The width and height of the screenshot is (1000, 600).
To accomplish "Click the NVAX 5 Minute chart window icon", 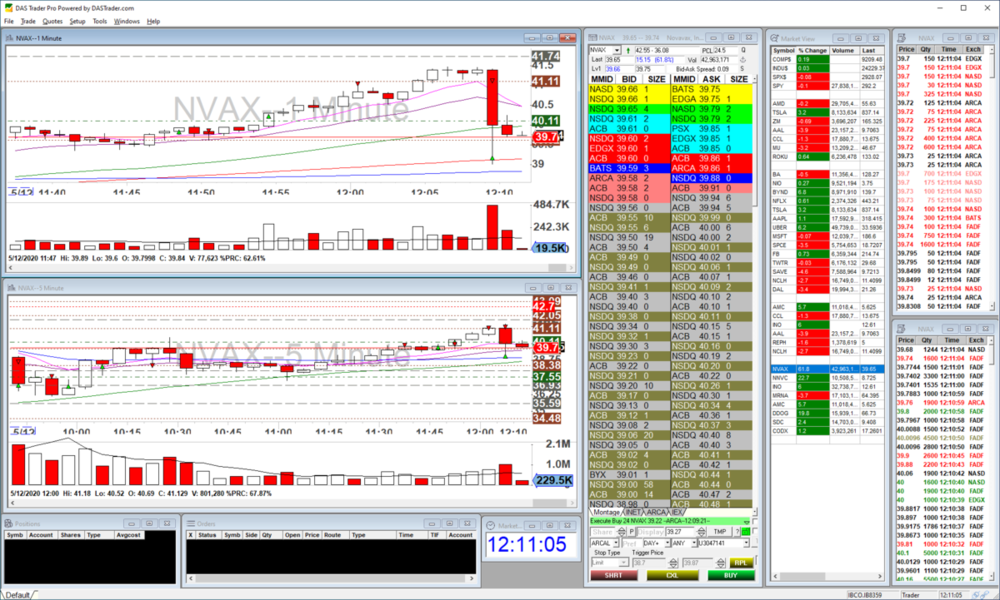I will (x=11, y=288).
